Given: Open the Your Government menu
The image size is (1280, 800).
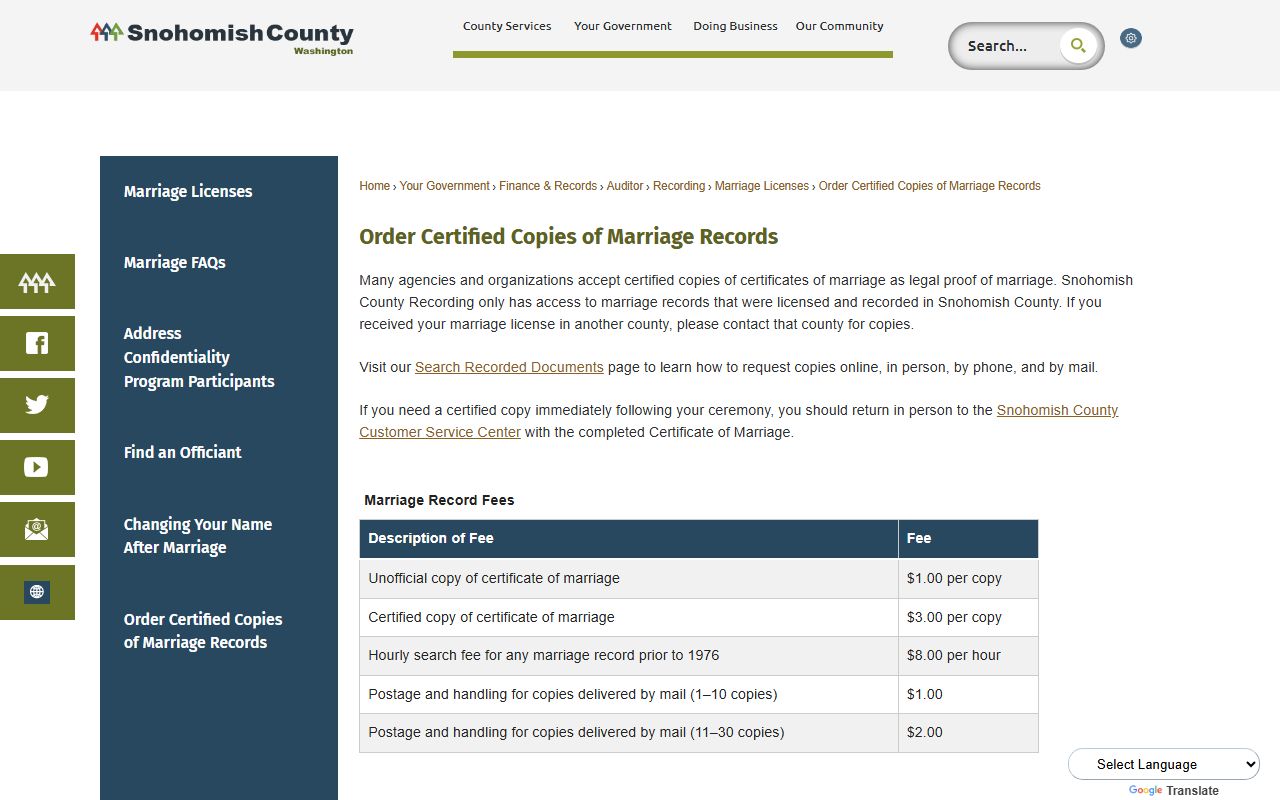Looking at the screenshot, I should (623, 26).
